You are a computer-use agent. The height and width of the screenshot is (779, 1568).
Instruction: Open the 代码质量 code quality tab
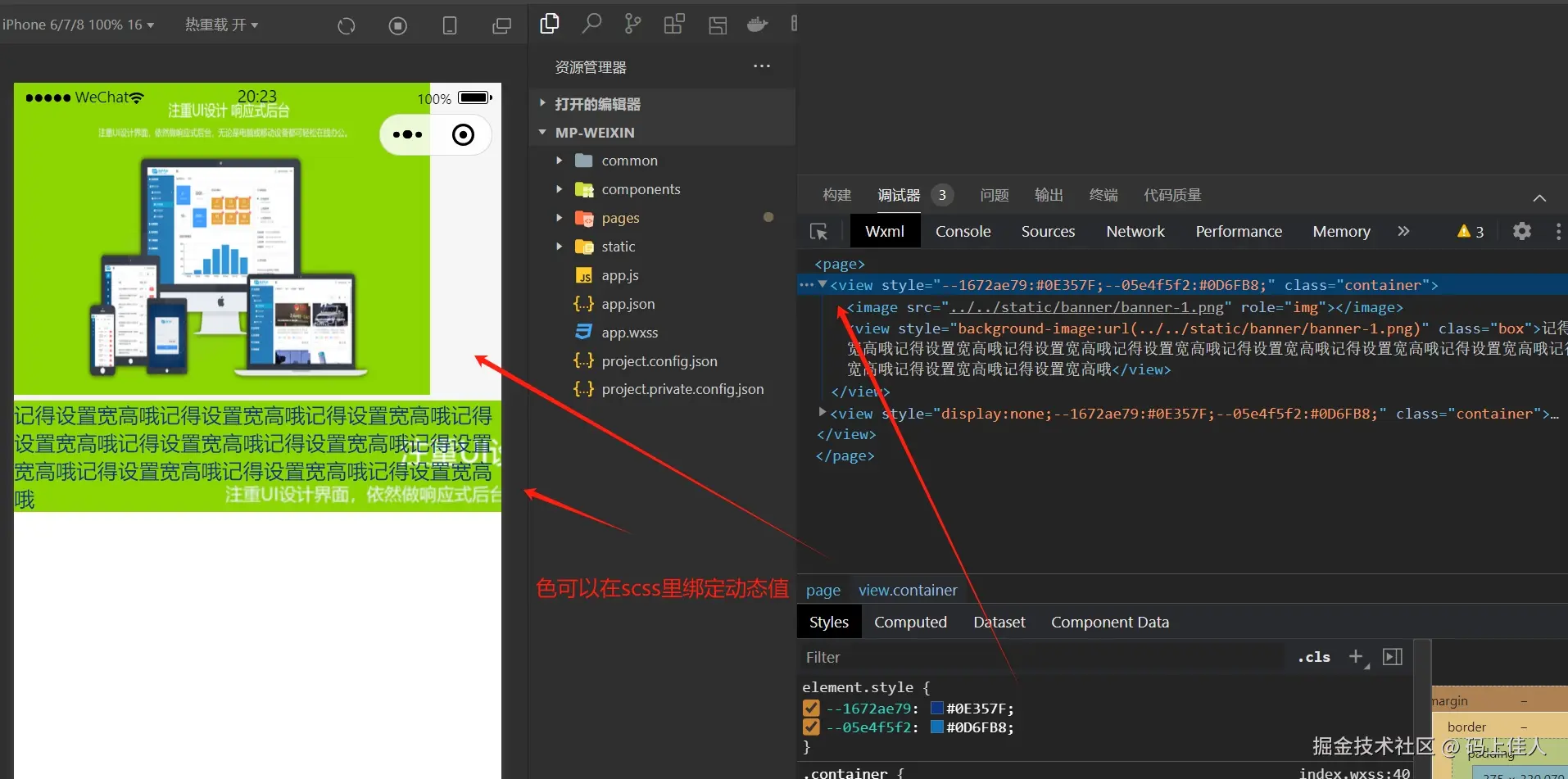pyautogui.click(x=1172, y=195)
